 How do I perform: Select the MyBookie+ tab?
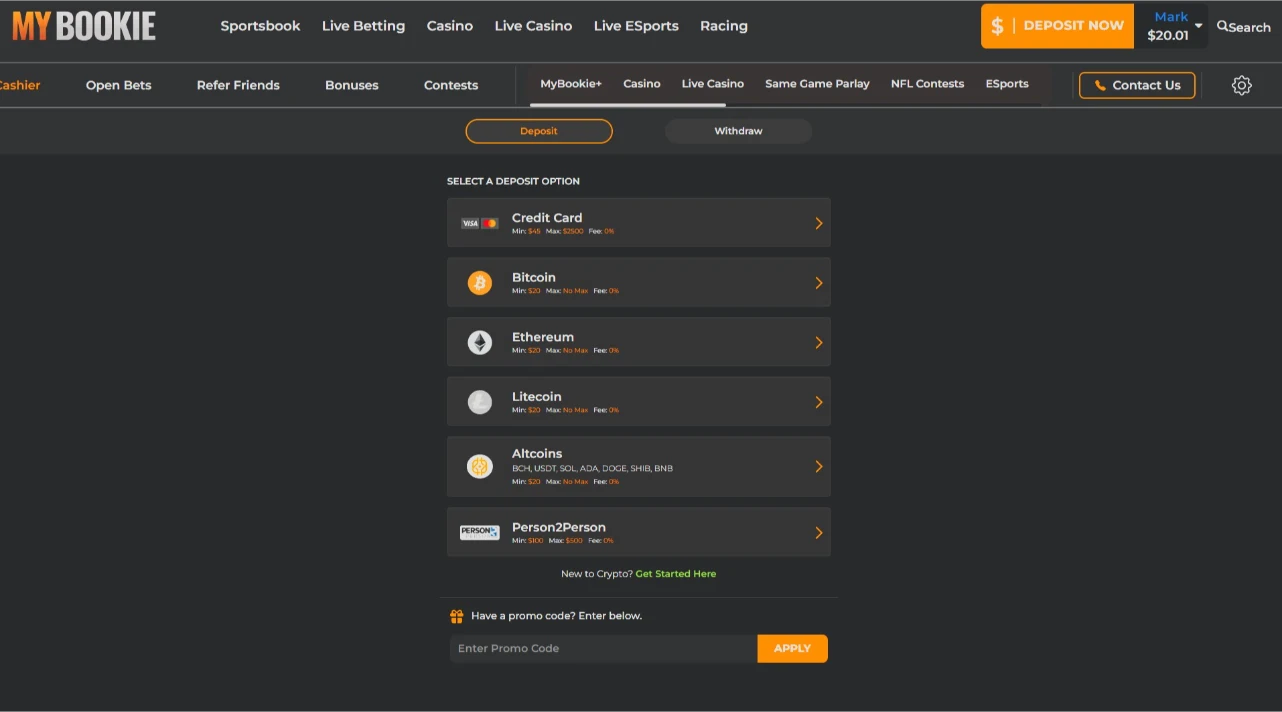coord(571,84)
